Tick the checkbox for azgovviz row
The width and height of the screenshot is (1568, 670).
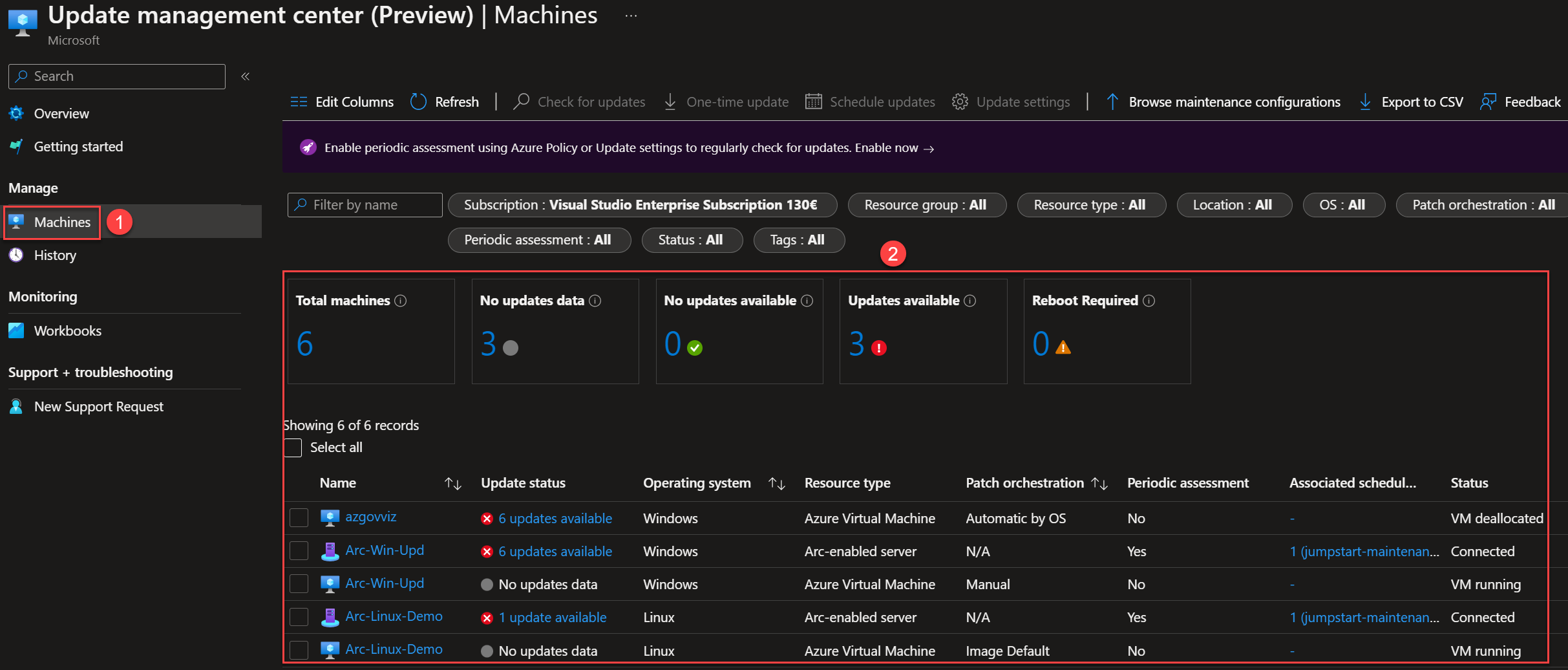299,518
